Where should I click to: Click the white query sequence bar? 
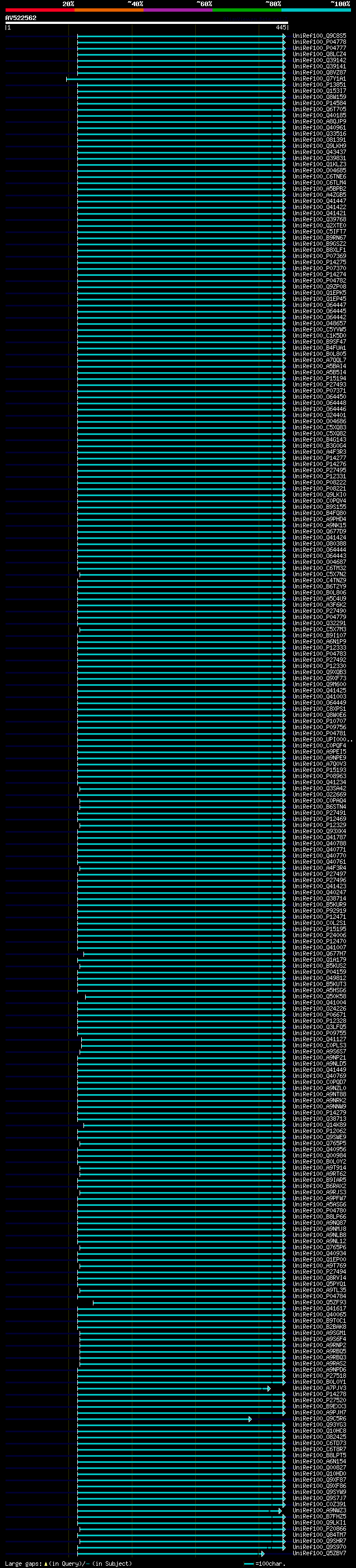click(147, 22)
